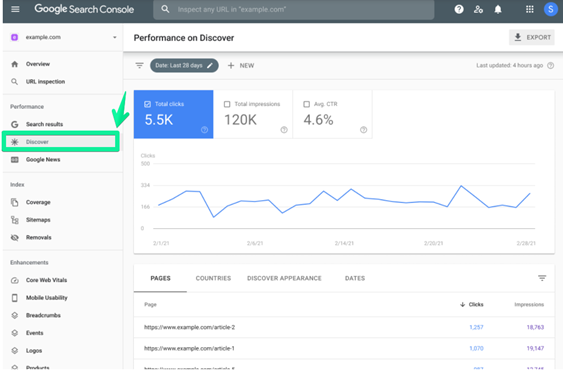563x372 pixels.
Task: Click the EXPORT button
Action: tap(532, 37)
